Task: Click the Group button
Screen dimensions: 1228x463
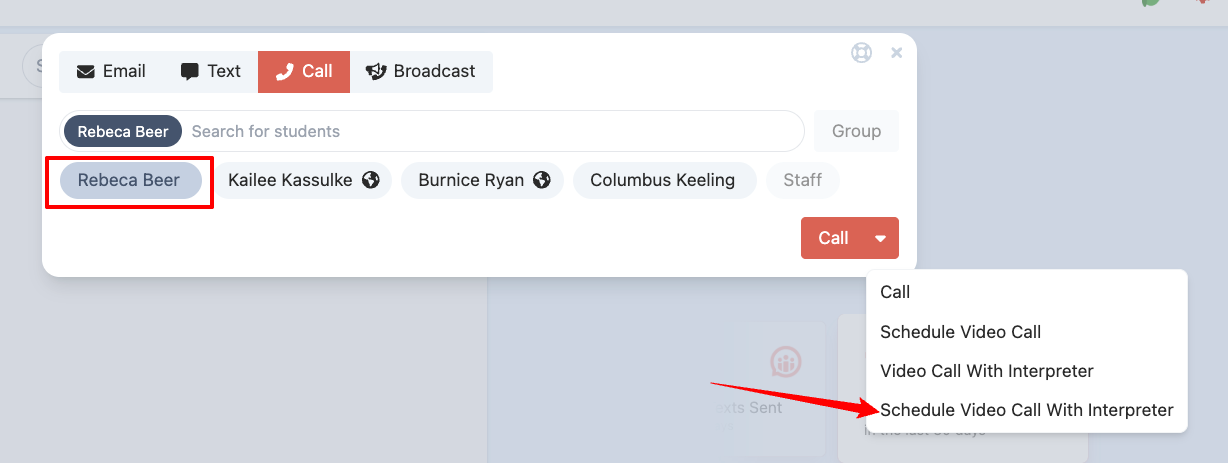Action: coord(856,131)
